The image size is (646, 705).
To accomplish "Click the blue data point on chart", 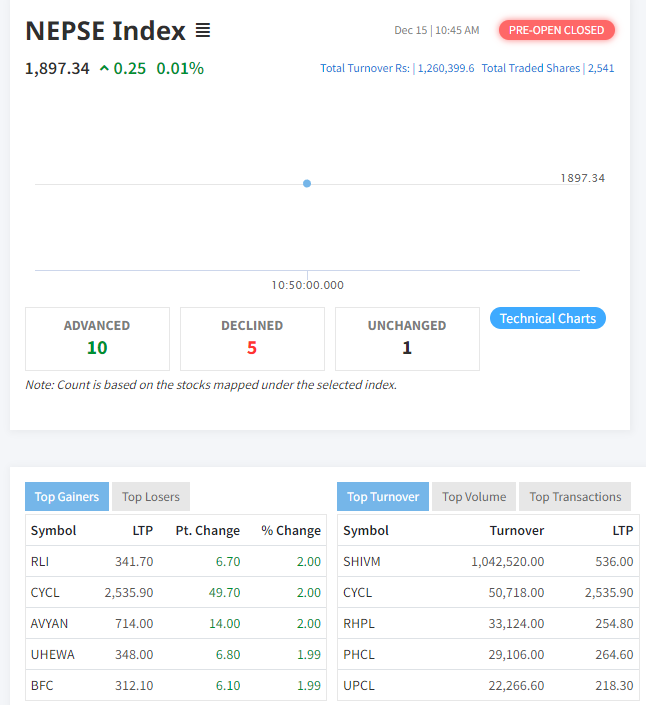I will (x=307, y=183).
